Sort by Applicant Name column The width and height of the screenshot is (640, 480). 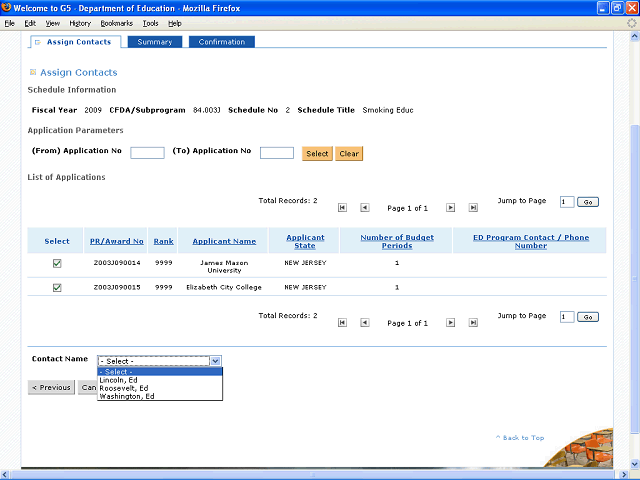pyautogui.click(x=224, y=241)
